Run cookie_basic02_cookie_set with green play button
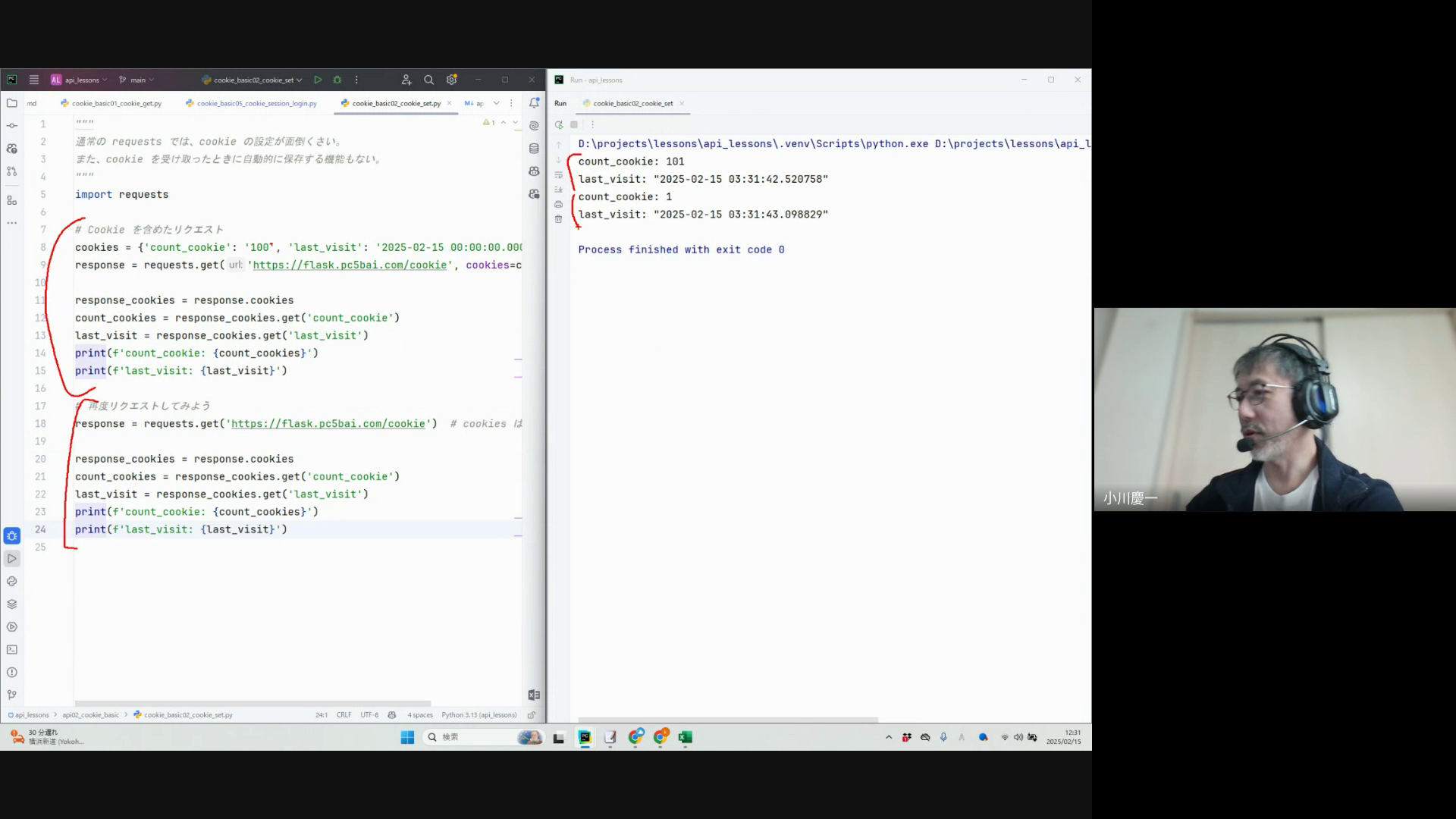 tap(318, 80)
